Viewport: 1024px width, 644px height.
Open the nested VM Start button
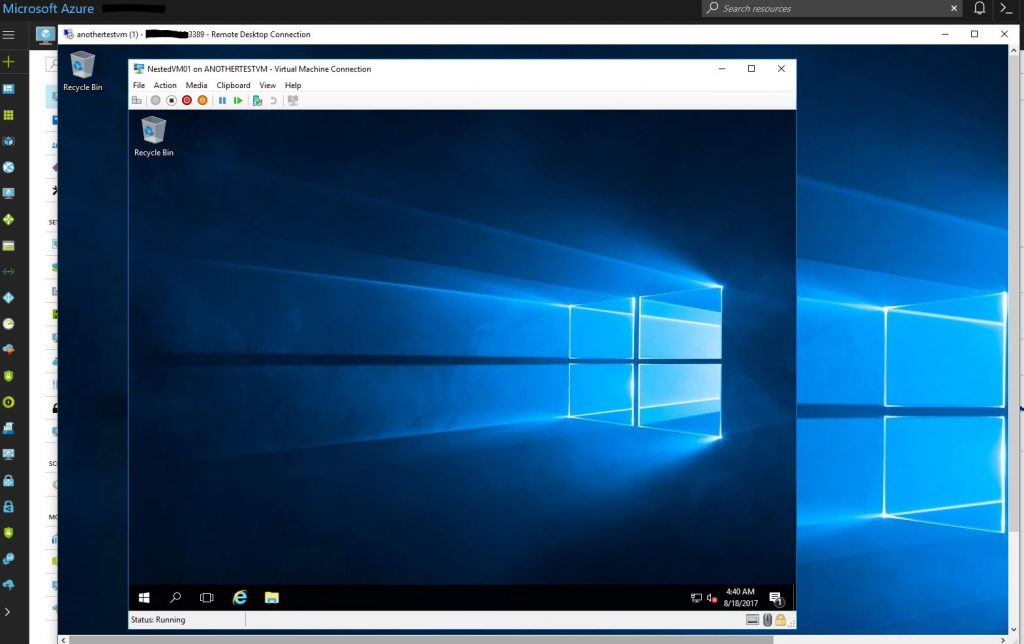144,598
